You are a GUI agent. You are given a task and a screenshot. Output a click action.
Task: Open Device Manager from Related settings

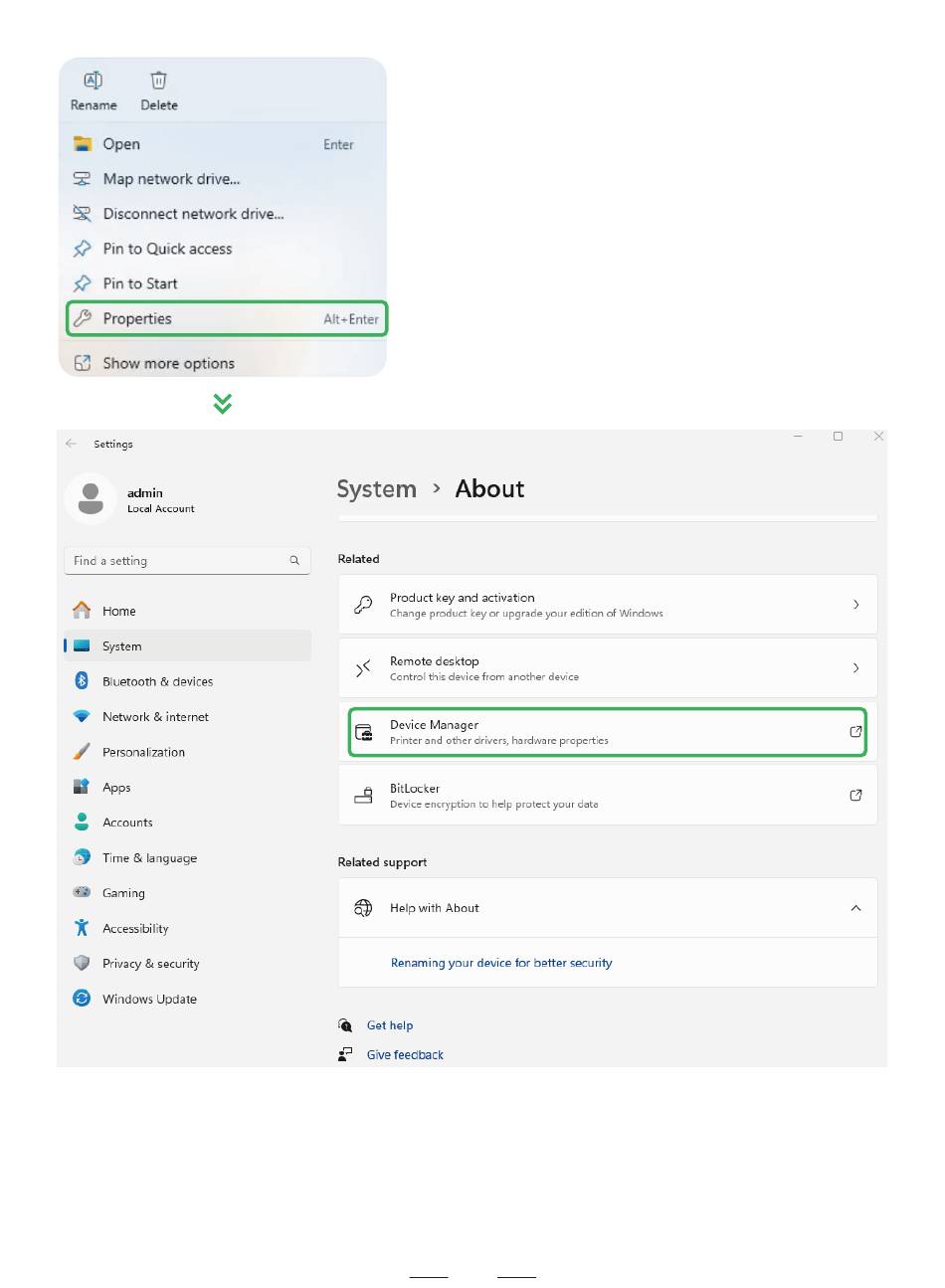coord(607,732)
